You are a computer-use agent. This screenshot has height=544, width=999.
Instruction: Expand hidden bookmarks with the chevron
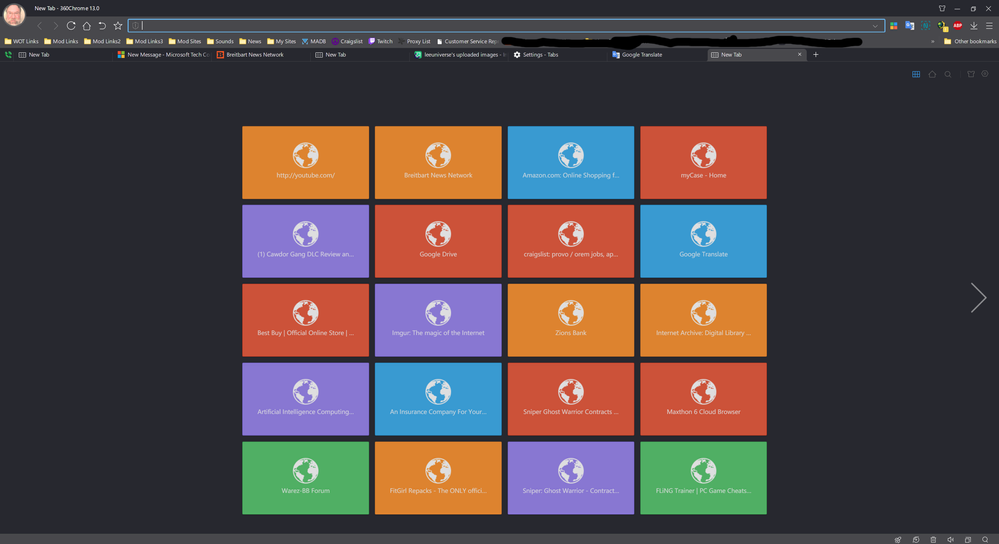click(x=933, y=41)
